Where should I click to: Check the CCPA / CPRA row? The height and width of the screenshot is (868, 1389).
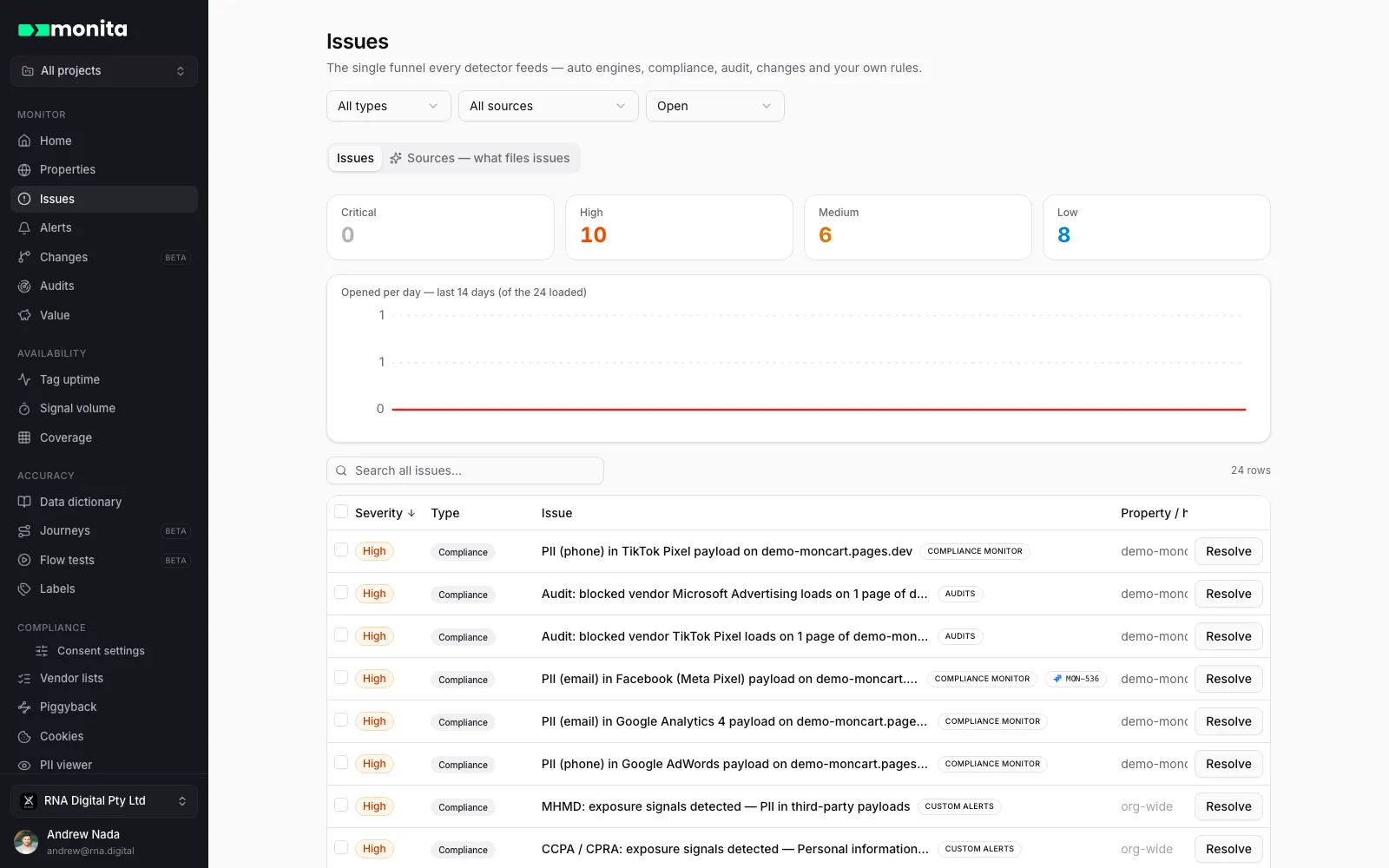[341, 848]
